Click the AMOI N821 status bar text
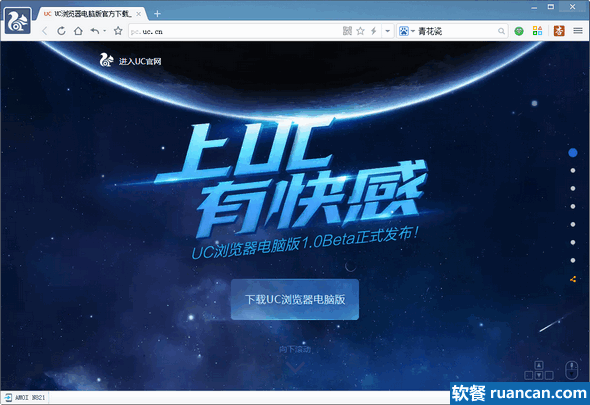The image size is (590, 405). click(30, 397)
